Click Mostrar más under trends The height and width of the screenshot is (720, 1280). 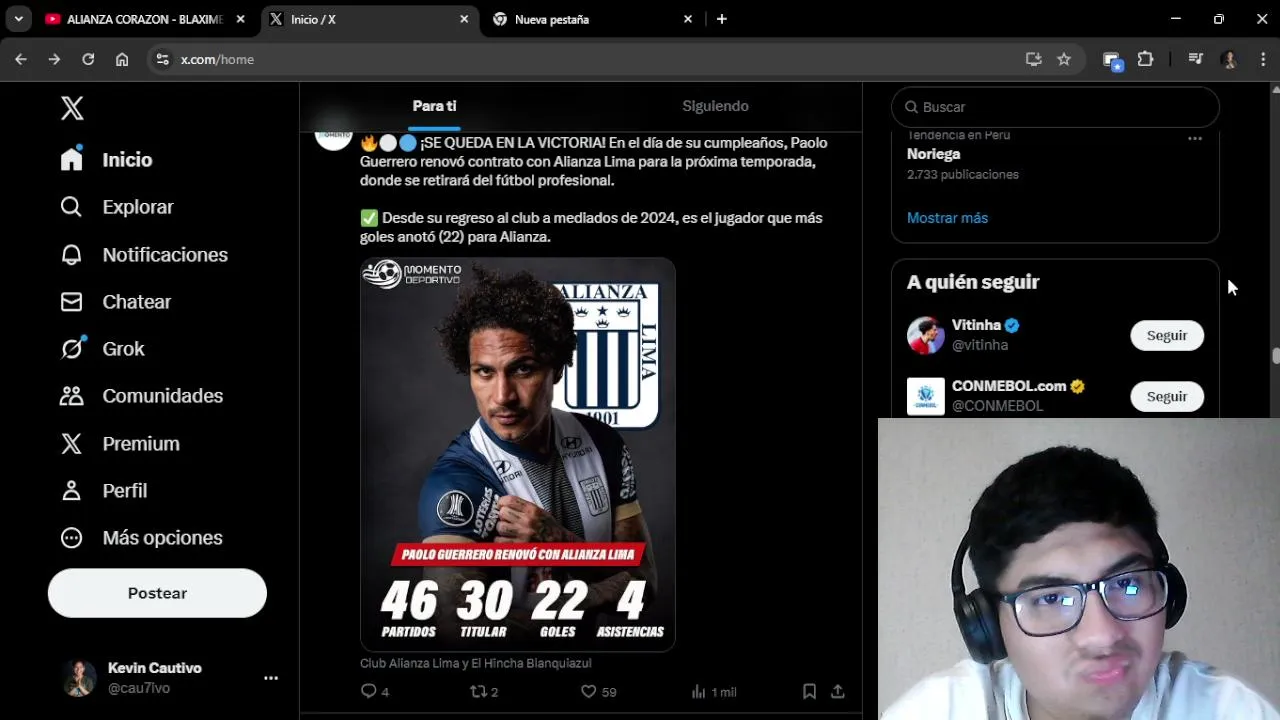pyautogui.click(x=947, y=218)
